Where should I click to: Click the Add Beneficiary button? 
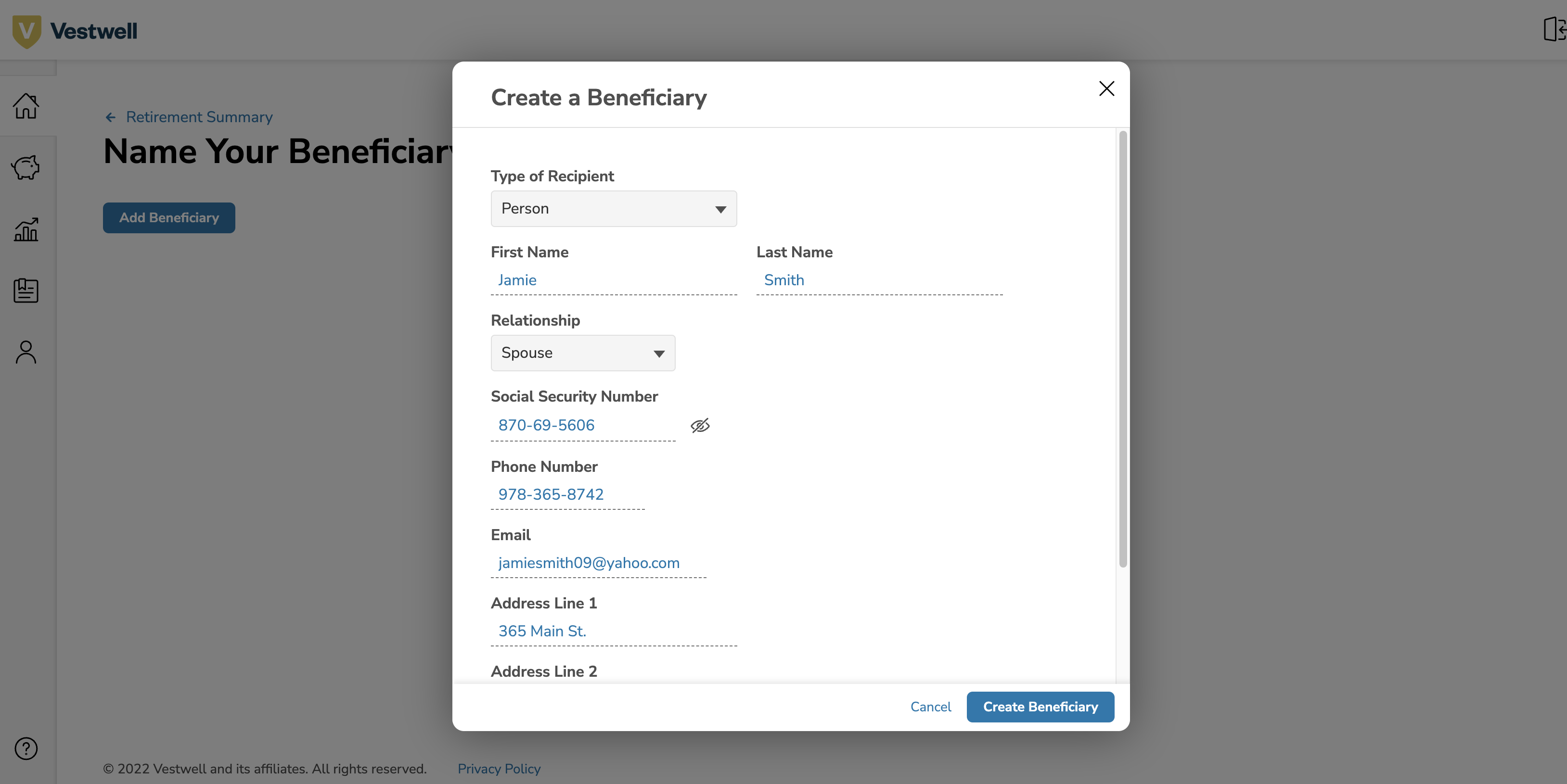pyautogui.click(x=168, y=217)
